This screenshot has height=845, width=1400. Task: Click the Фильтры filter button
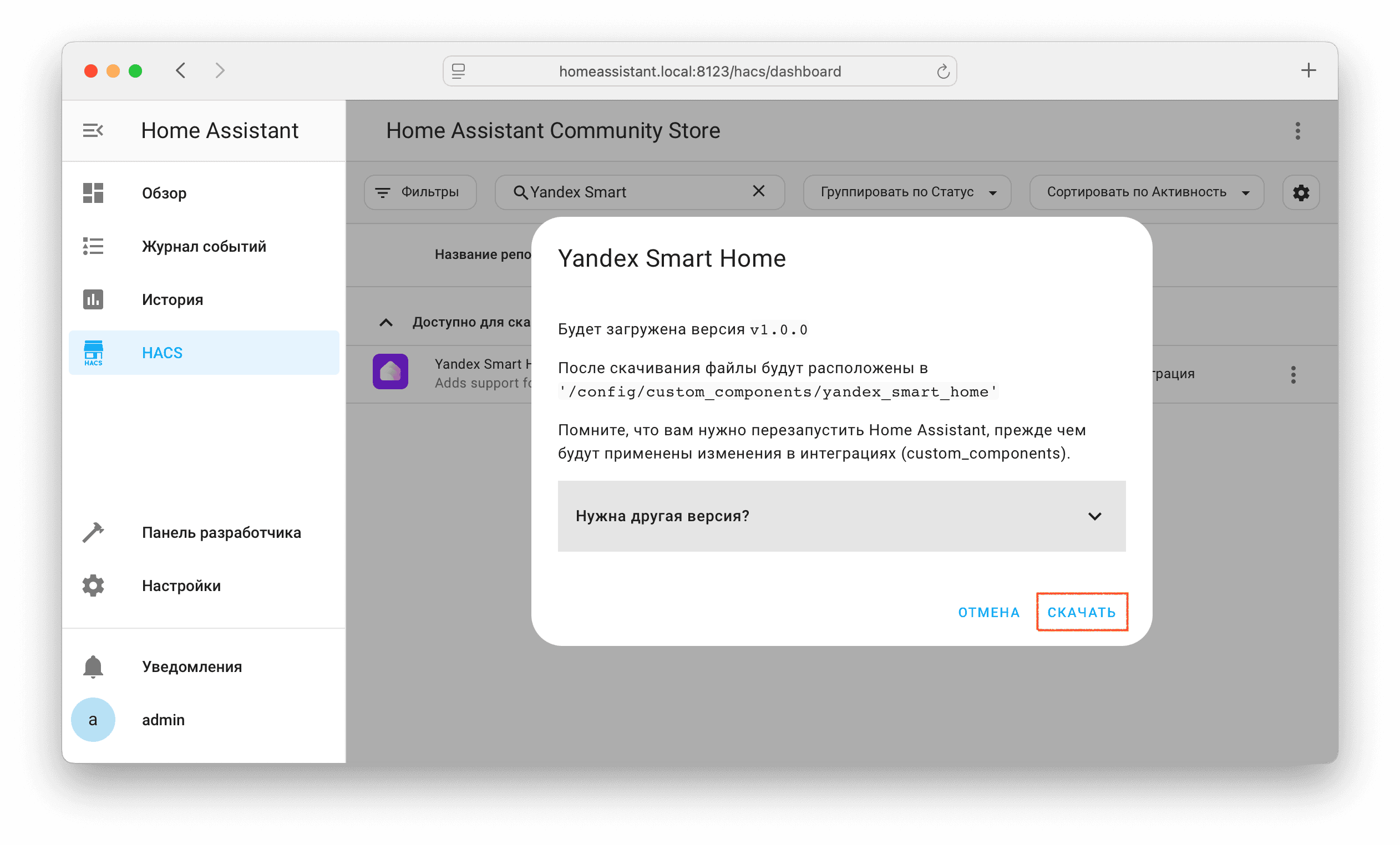pos(419,192)
